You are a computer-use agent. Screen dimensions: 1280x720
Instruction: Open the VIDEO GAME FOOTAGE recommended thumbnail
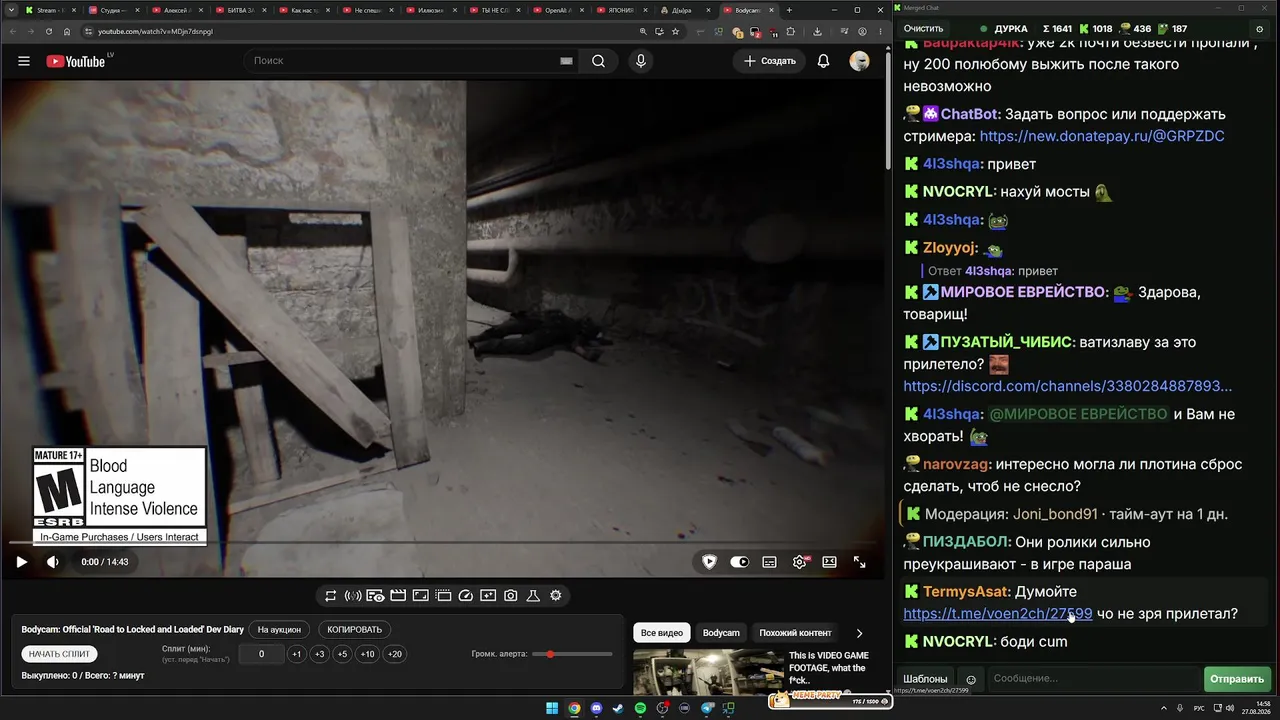coord(708,672)
